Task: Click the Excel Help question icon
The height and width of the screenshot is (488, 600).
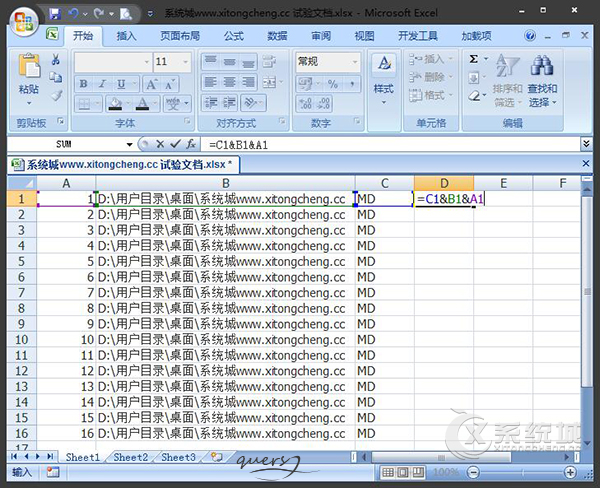Action: [x=530, y=36]
